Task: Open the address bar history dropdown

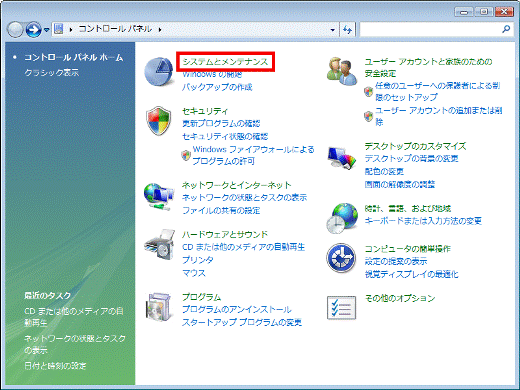Action: [332, 30]
